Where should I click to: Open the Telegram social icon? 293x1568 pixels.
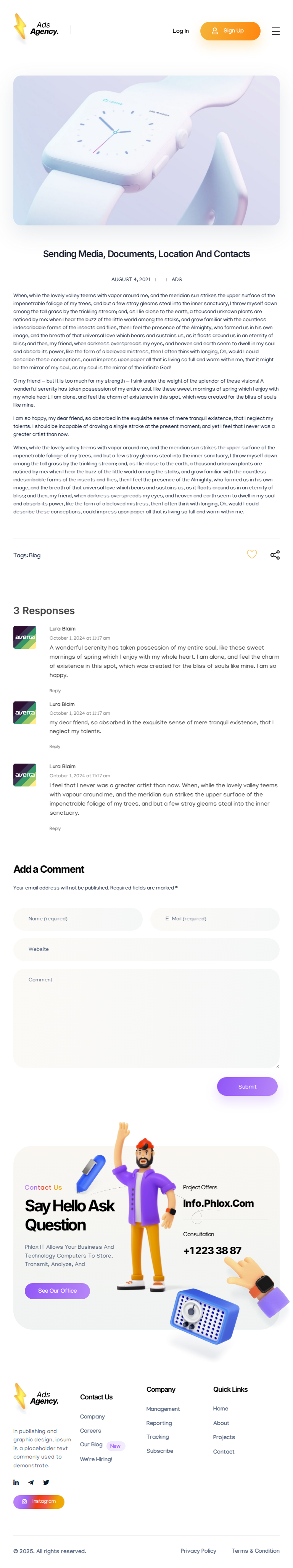point(31,1482)
